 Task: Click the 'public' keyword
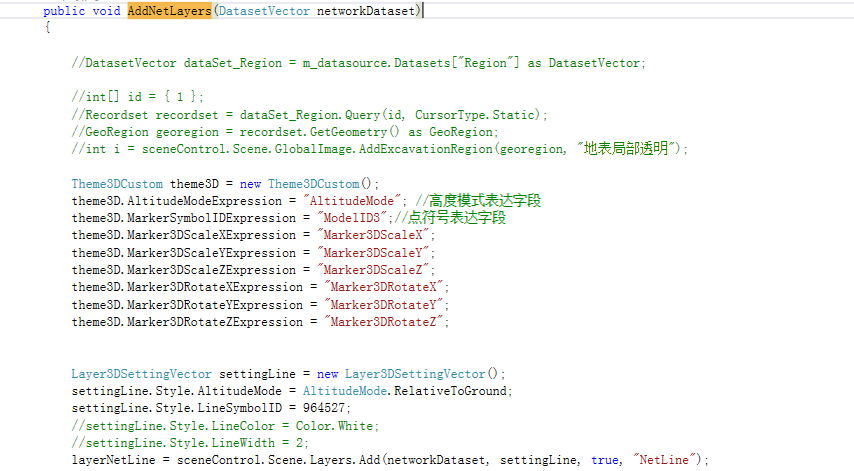click(64, 11)
